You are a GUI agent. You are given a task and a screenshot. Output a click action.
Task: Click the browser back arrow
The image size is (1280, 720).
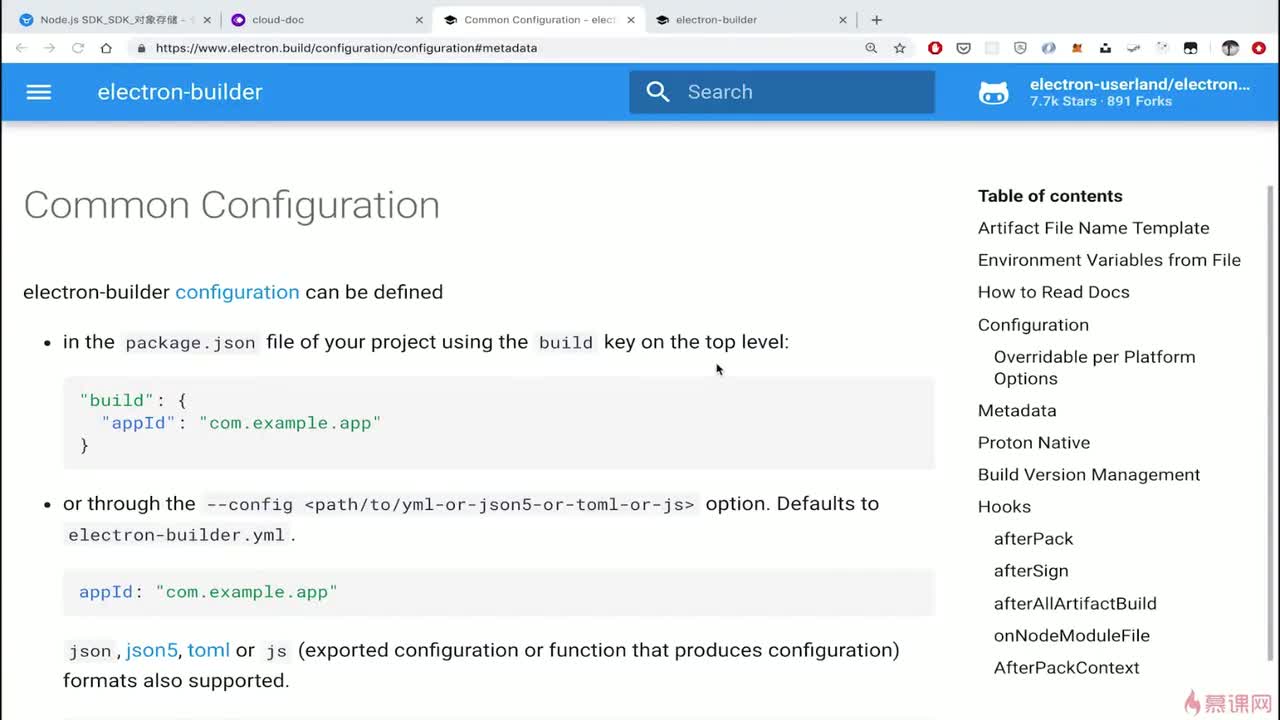21,48
